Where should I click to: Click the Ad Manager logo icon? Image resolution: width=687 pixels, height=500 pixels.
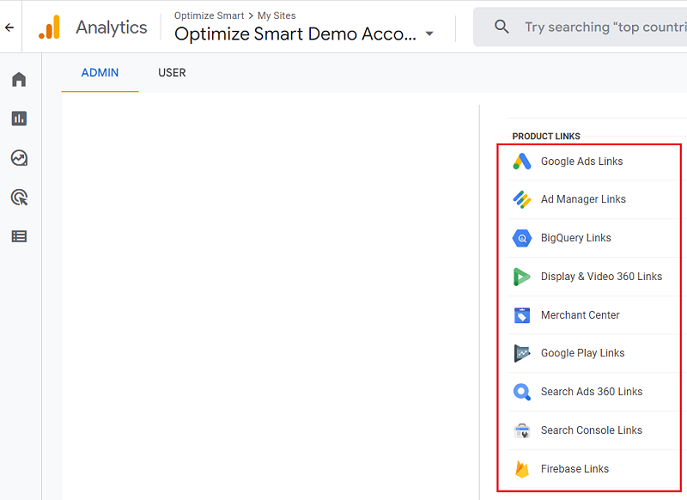[x=522, y=199]
